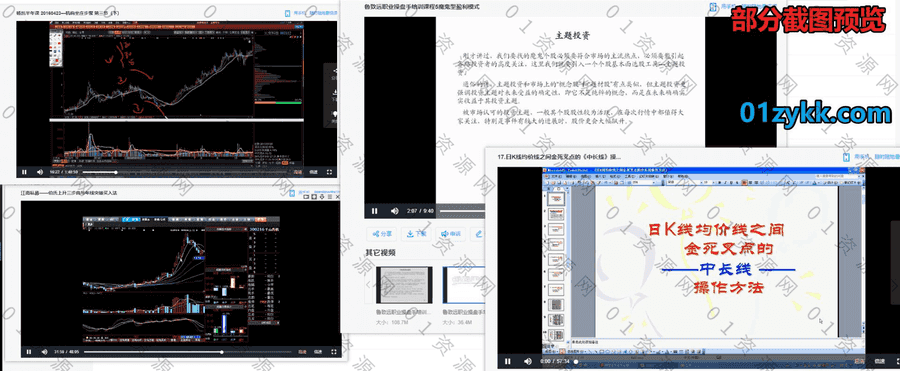Viewport: 900px width, 371px height.
Task: Click the 分享 share button
Action: (x=383, y=234)
